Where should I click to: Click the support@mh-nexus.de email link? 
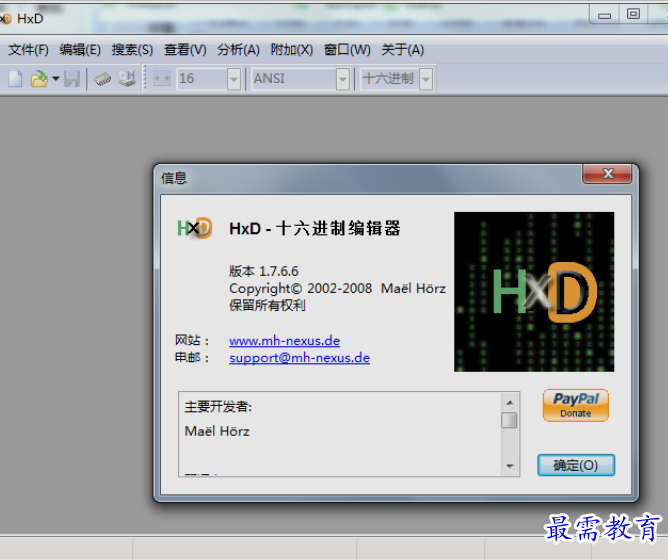coord(299,358)
